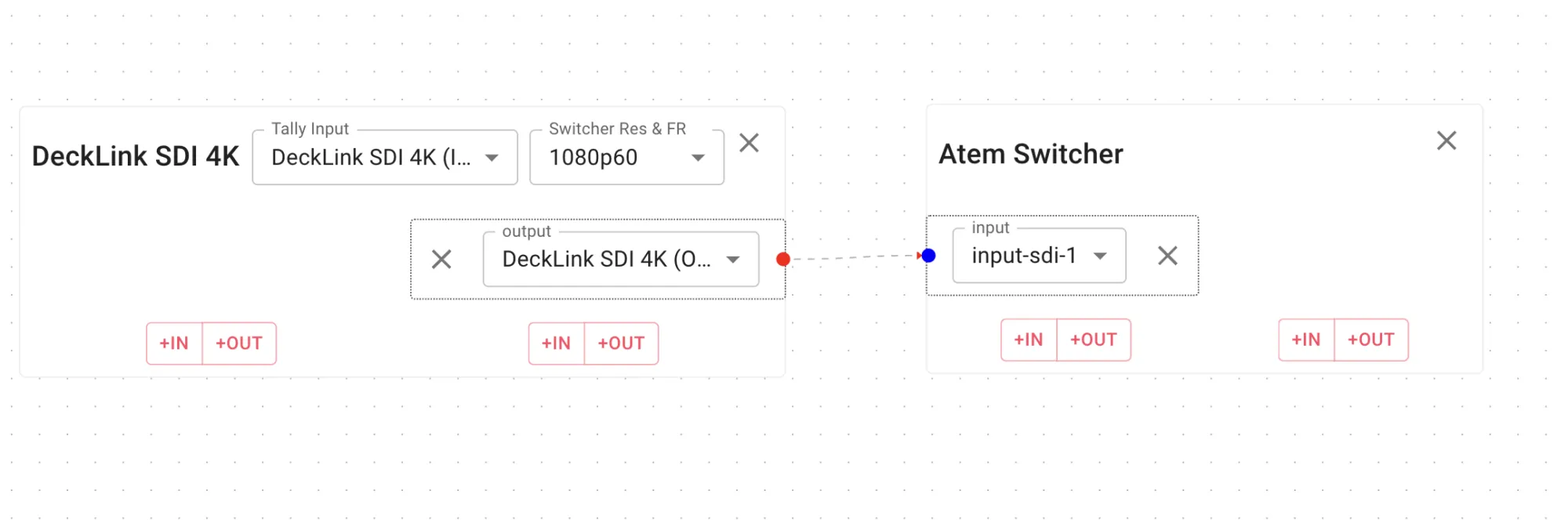Open the Switcher Res & FR dropdown
Screen dimensions: 1568x520
[x=626, y=158]
